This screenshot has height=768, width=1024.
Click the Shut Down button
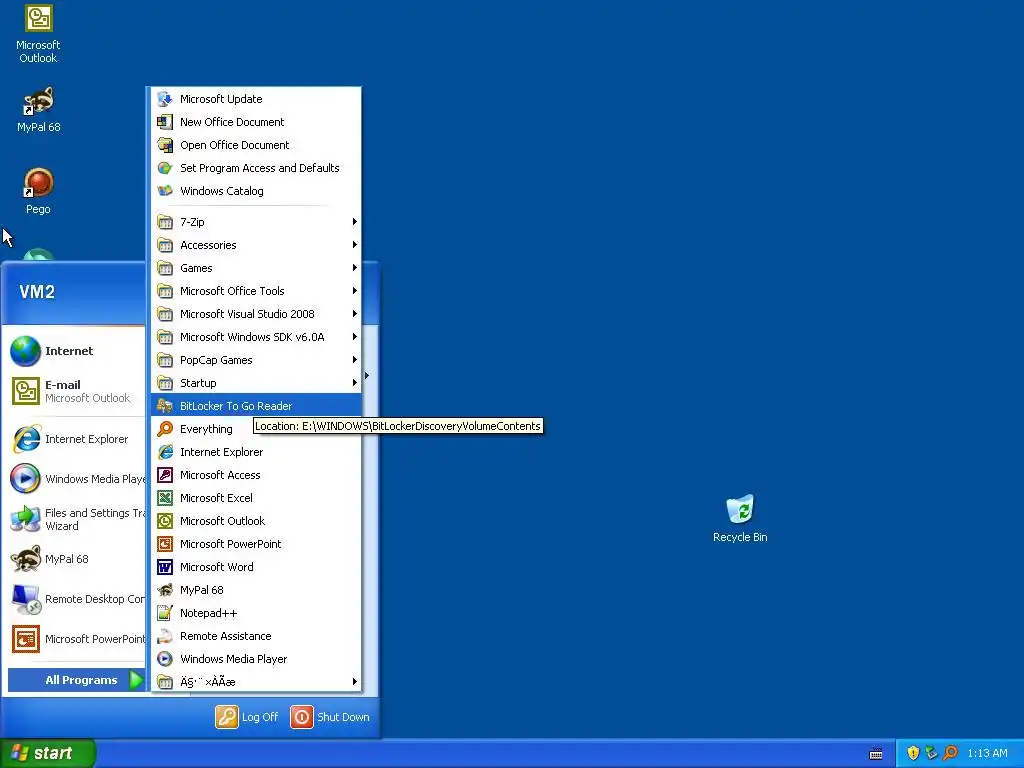(330, 717)
